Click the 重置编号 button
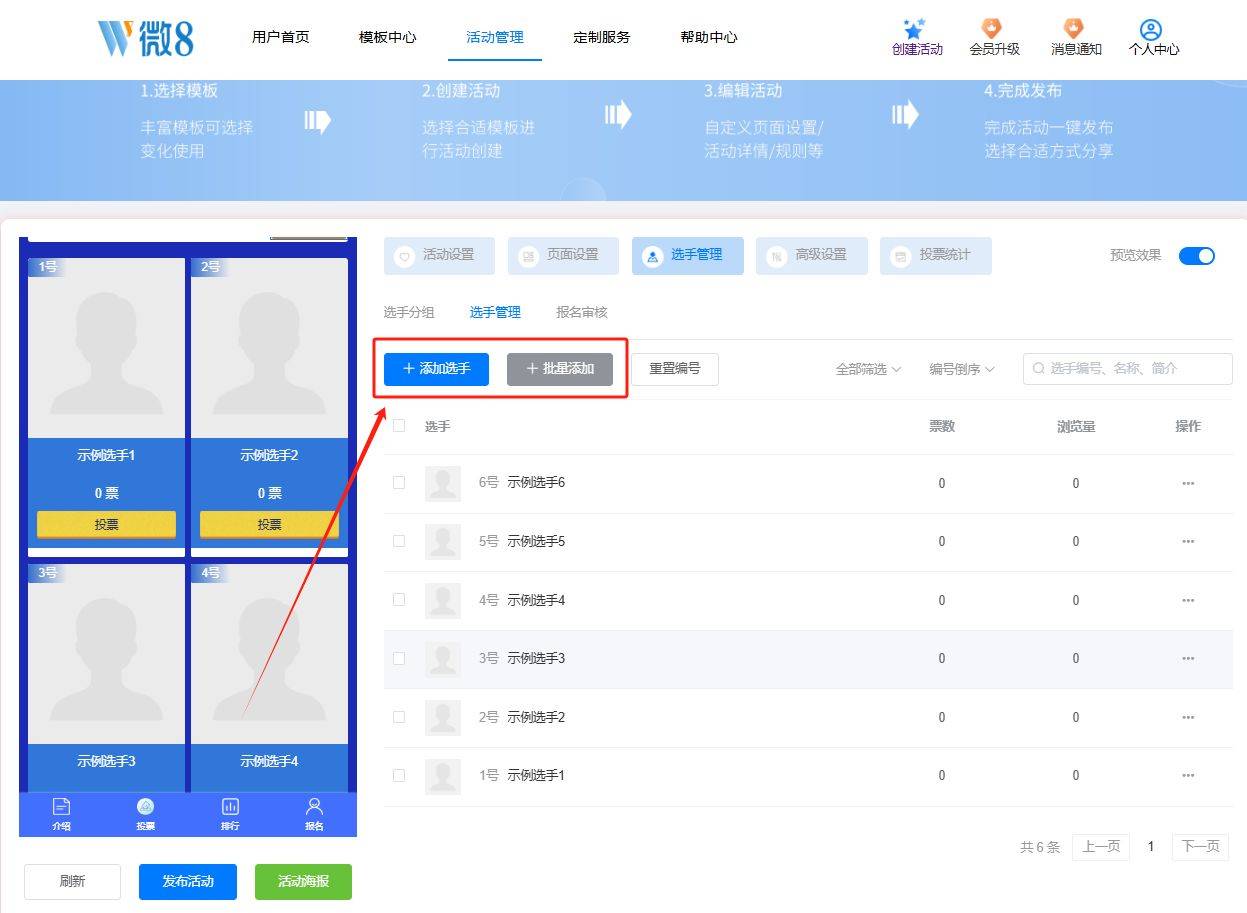Image resolution: width=1247 pixels, height=913 pixels. click(675, 369)
